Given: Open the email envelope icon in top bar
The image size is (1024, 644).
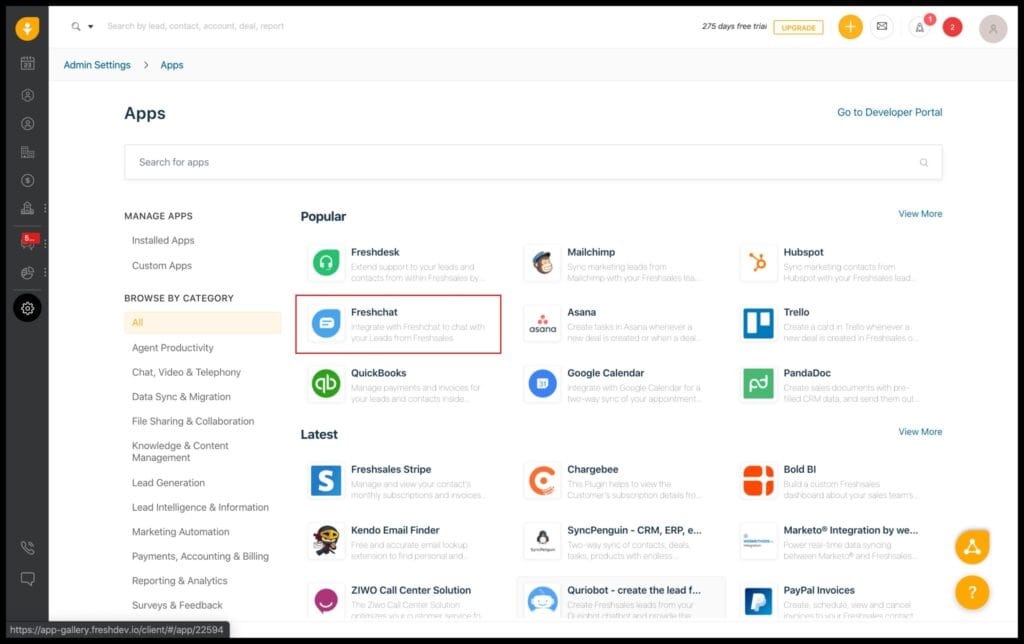Looking at the screenshot, I should coord(882,27).
